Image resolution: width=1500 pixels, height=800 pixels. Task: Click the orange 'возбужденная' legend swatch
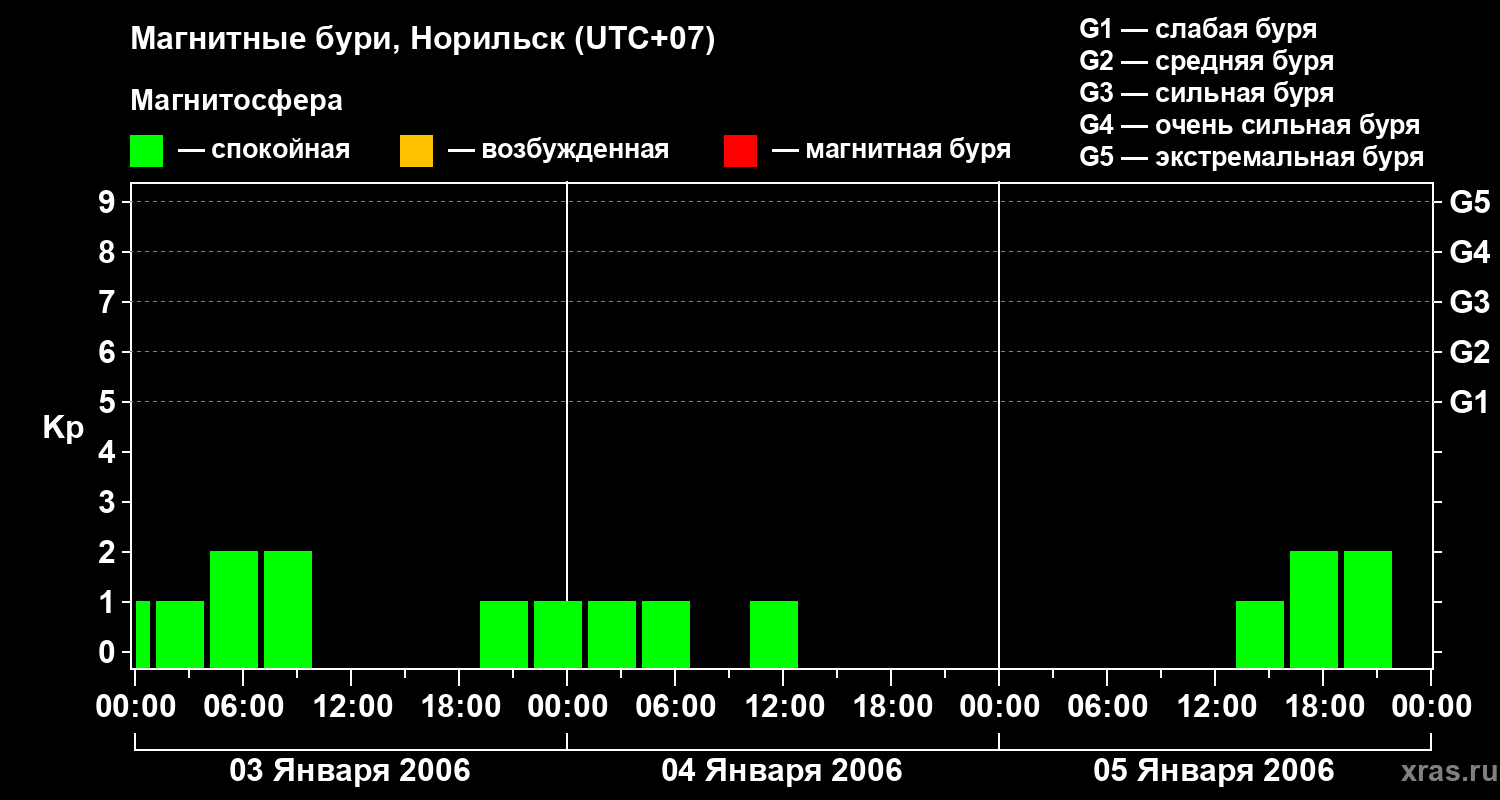point(416,150)
